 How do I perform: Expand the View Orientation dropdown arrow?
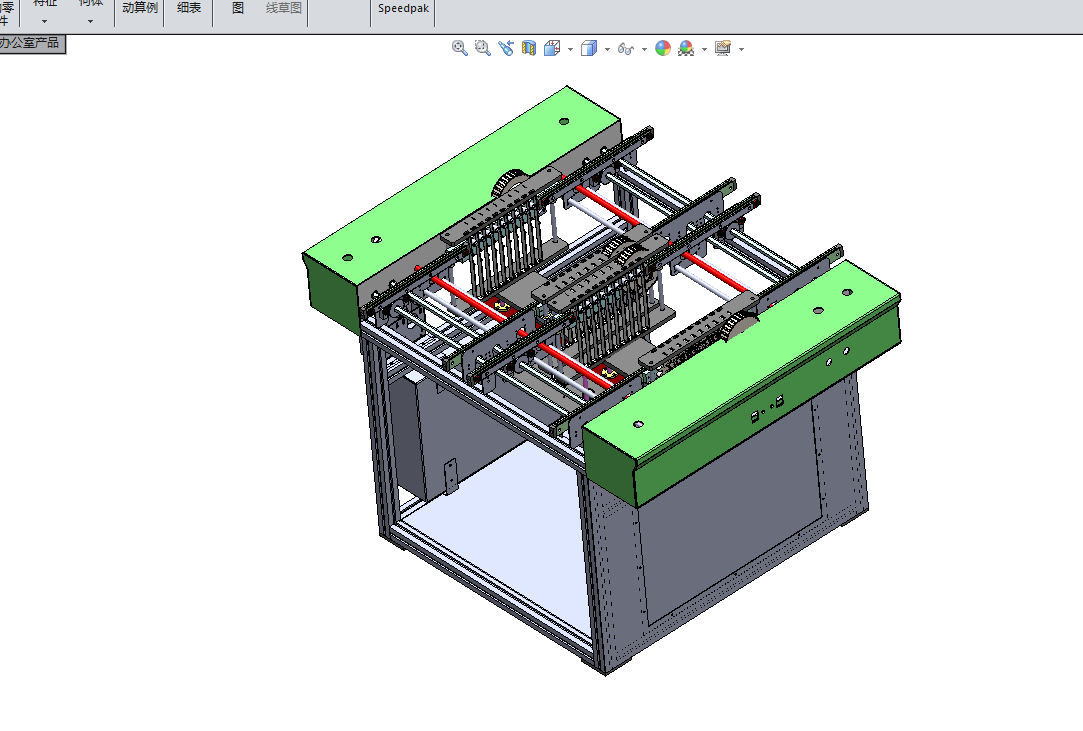[x=571, y=49]
